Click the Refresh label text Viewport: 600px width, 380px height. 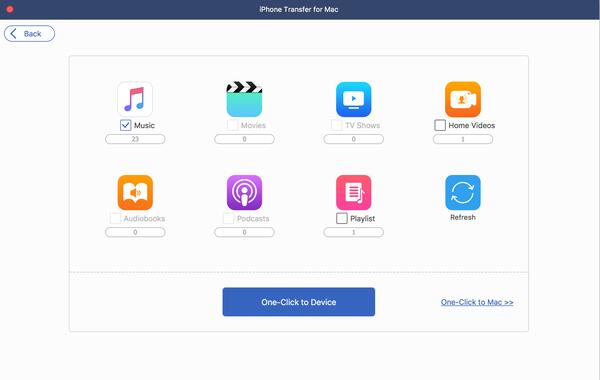click(x=463, y=217)
